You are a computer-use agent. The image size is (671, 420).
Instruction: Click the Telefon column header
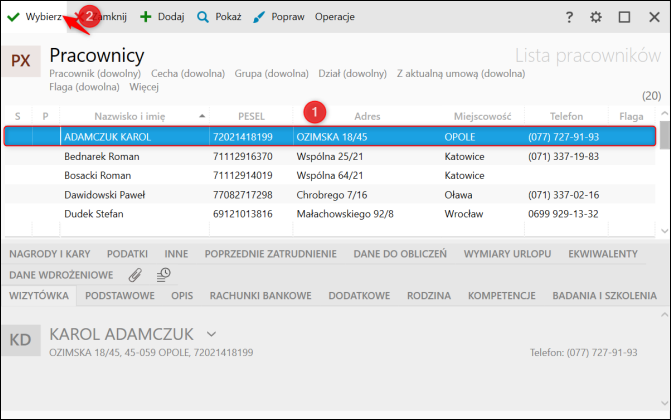[566, 116]
